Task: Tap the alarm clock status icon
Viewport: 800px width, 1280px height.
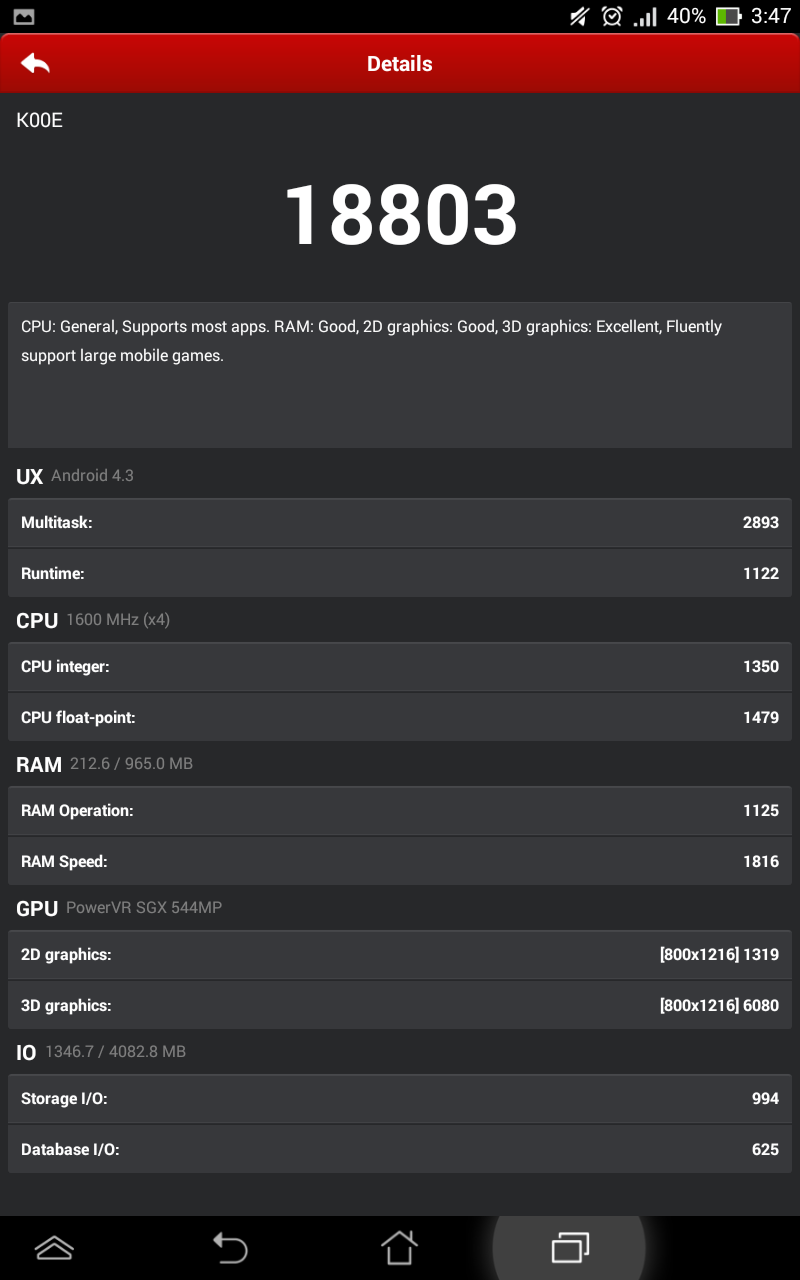Action: coord(612,16)
